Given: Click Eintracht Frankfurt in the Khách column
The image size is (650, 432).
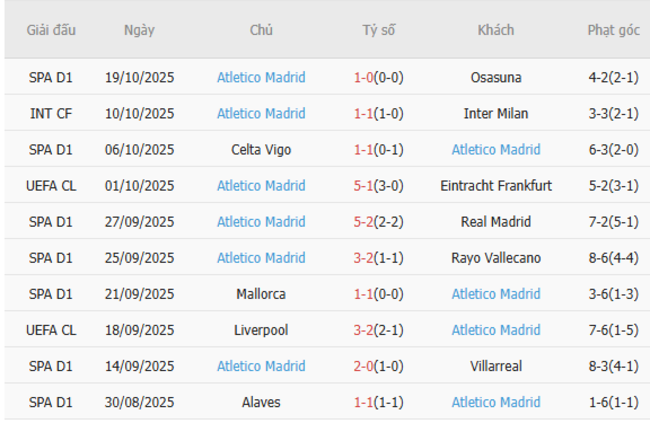Looking at the screenshot, I should click(495, 185).
